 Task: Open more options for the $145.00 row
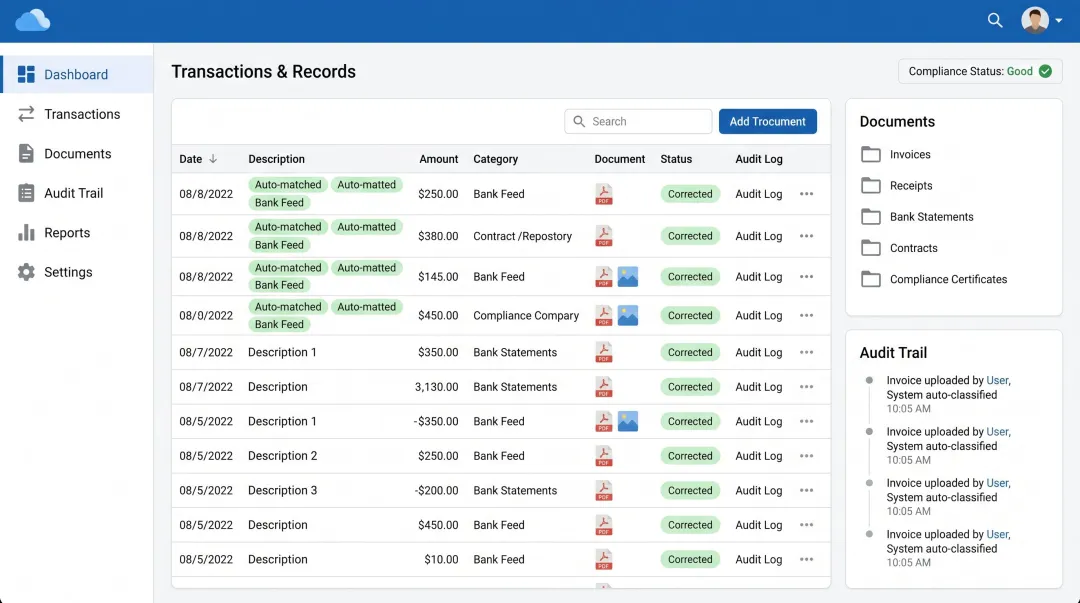coord(807,277)
